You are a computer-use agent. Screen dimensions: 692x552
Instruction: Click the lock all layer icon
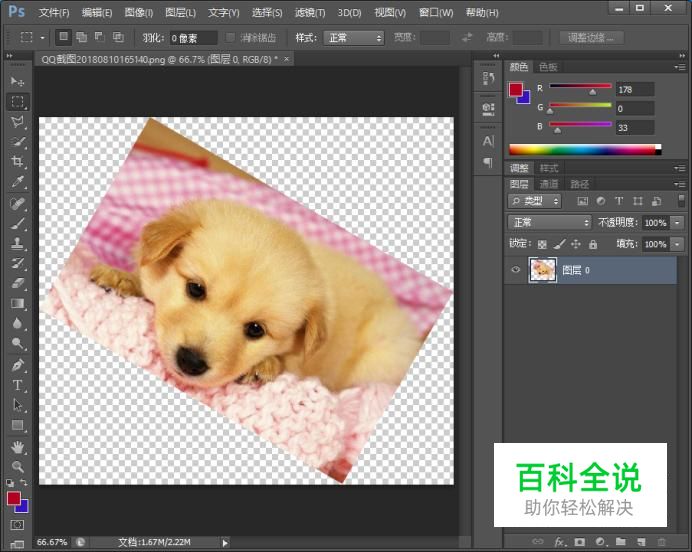click(x=593, y=244)
